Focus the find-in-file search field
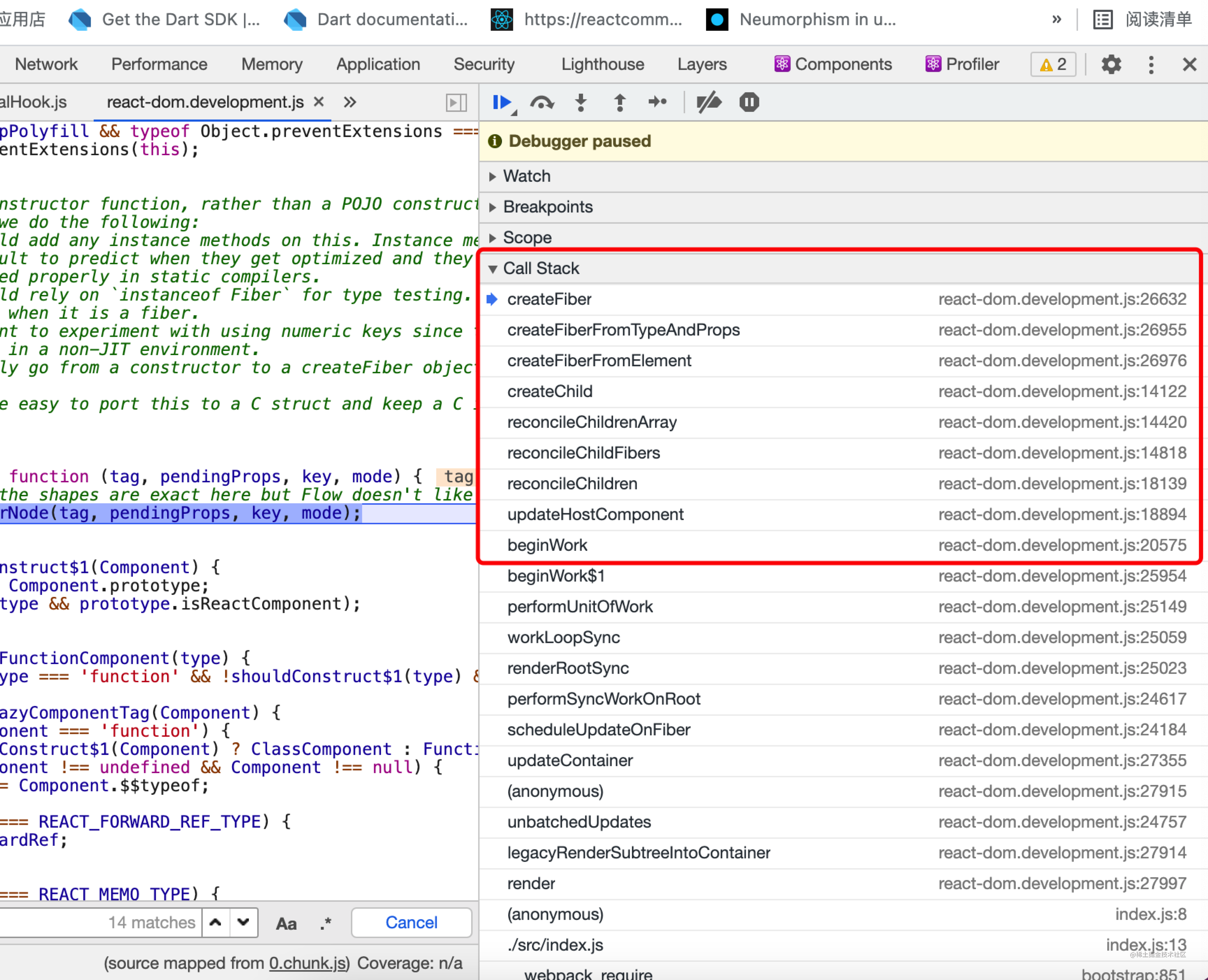This screenshot has width=1208, height=980. tap(100, 922)
